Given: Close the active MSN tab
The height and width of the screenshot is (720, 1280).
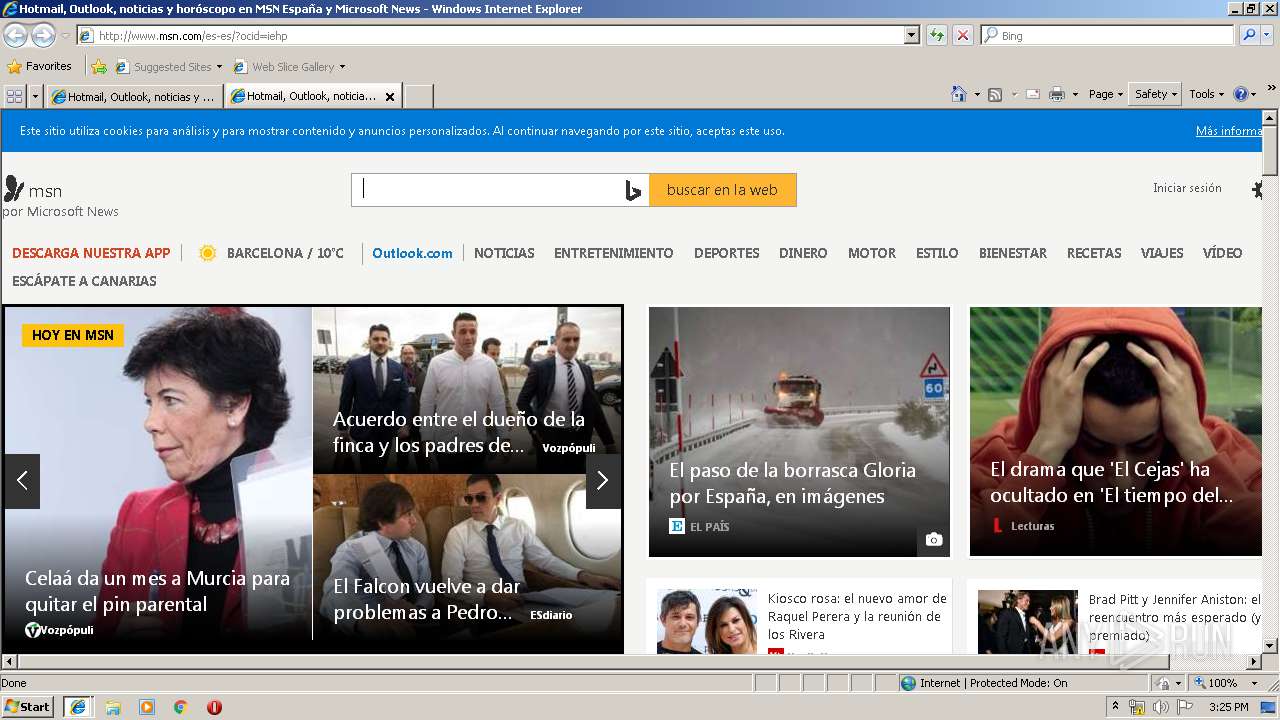Looking at the screenshot, I should click(x=390, y=97).
